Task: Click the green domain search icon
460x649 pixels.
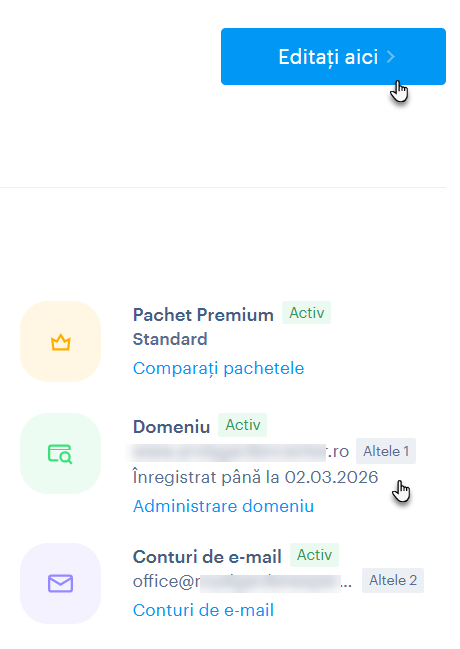Action: (60, 453)
